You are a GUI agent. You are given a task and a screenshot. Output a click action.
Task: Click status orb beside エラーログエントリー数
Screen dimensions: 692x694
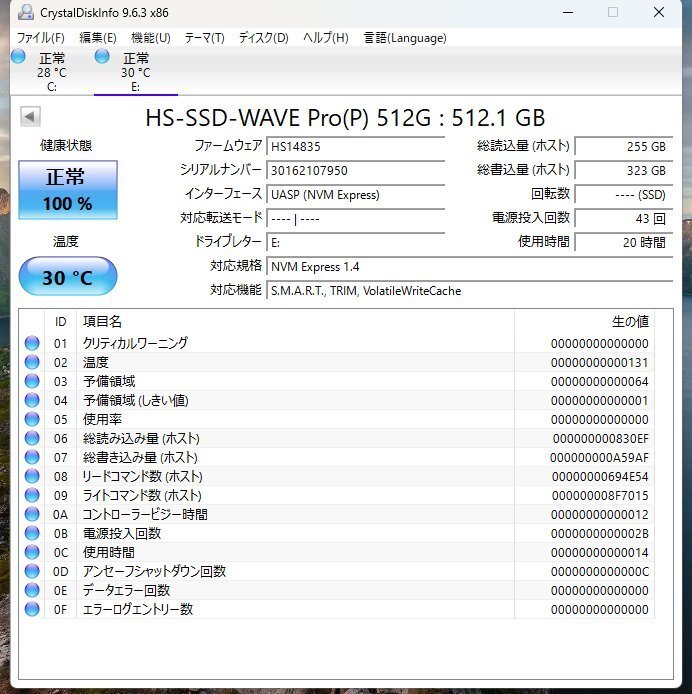point(32,609)
